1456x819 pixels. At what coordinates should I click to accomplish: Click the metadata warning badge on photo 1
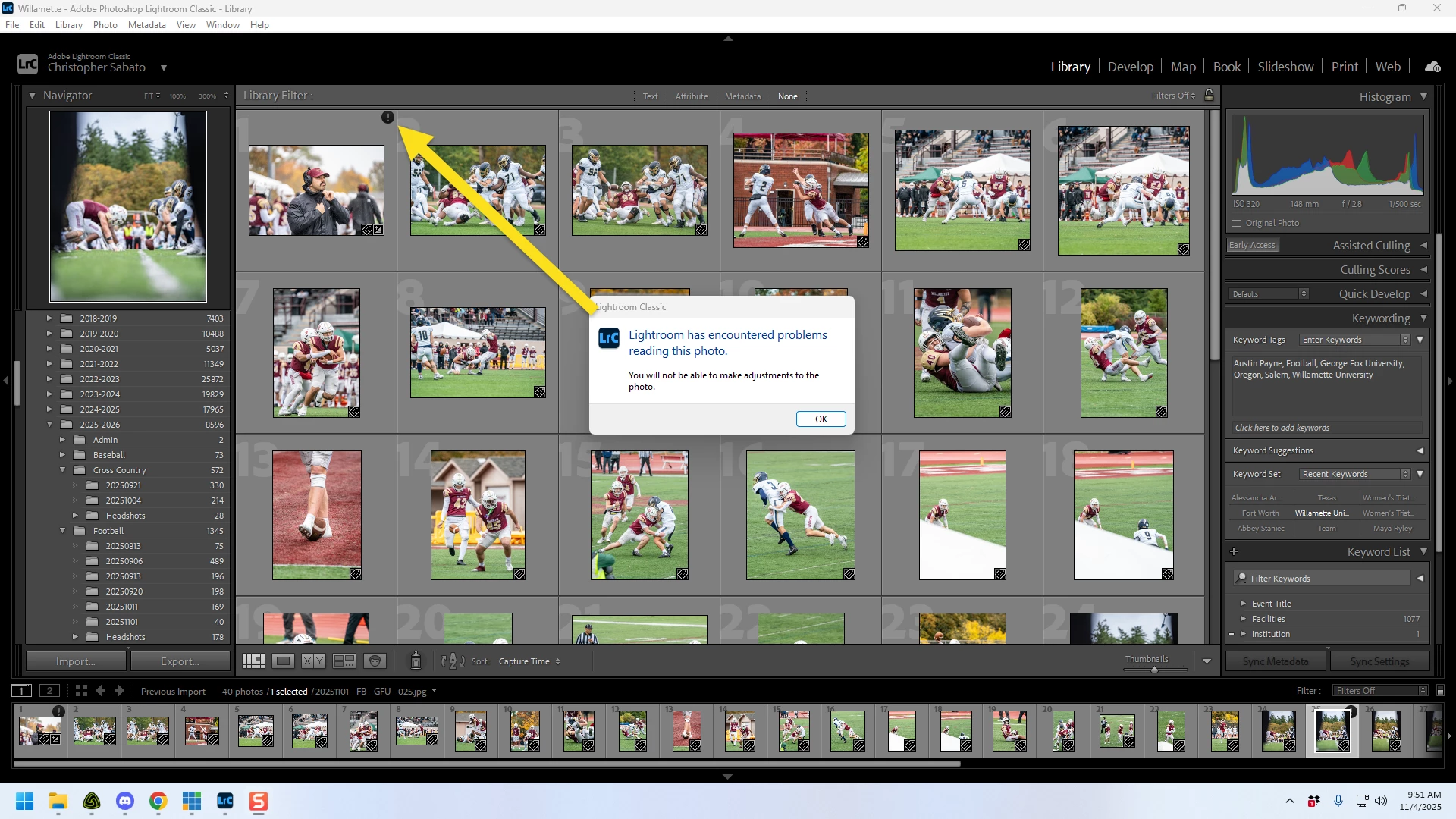click(388, 117)
